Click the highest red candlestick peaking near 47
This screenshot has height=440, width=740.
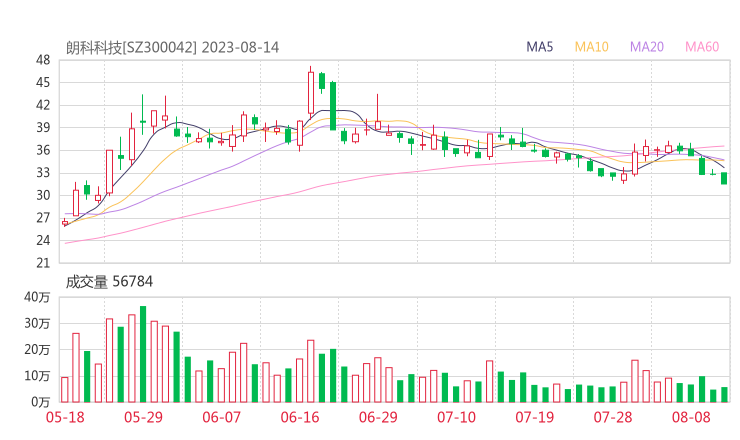[311, 93]
